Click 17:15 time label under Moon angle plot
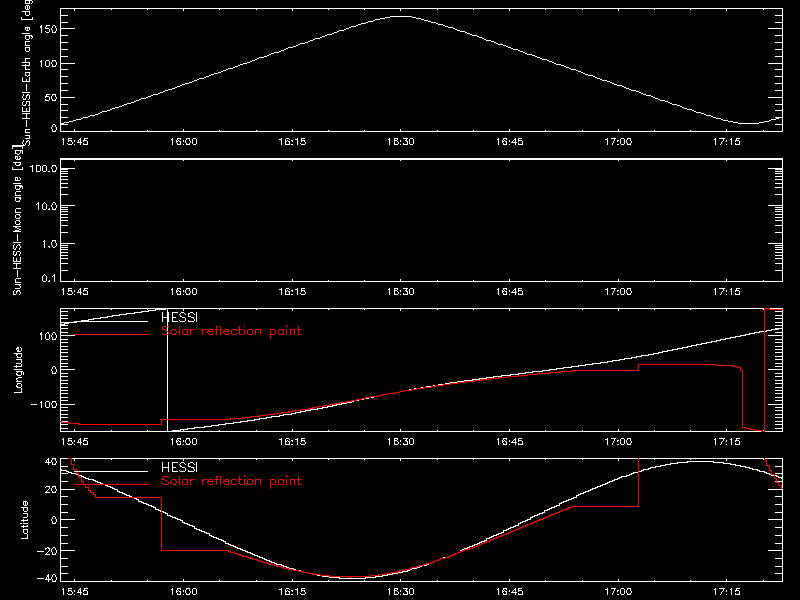This screenshot has height=600, width=800. coord(727,292)
